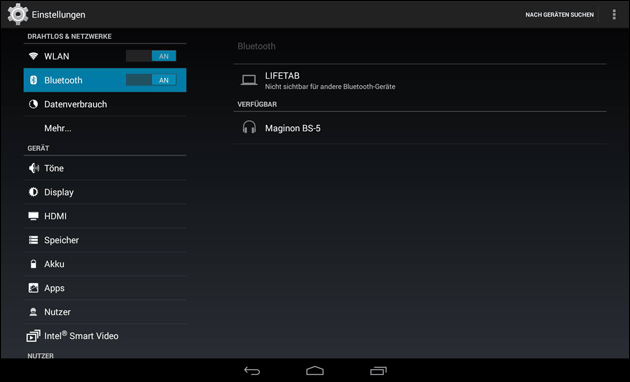Open Display settings

105,192
